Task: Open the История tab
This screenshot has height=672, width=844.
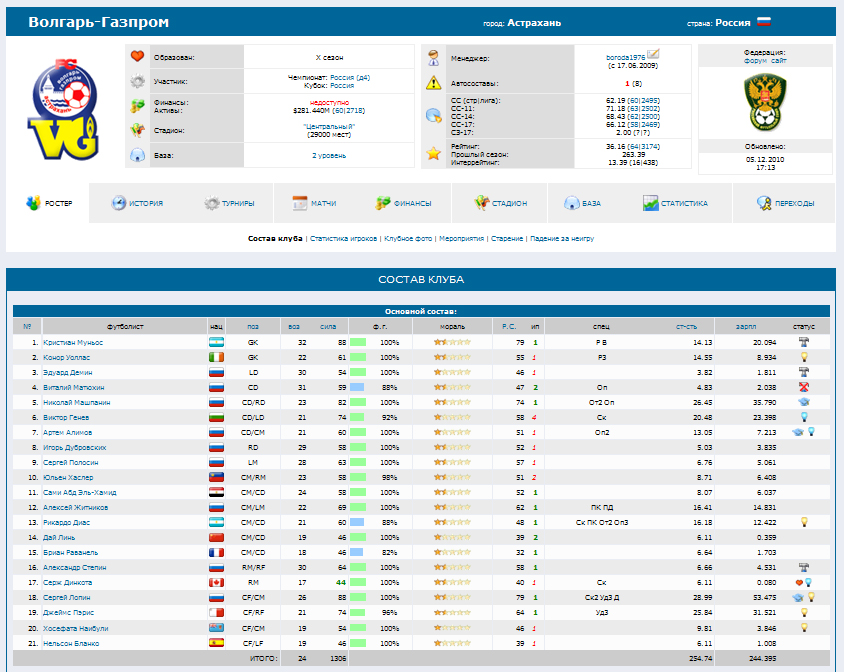Action: (136, 203)
